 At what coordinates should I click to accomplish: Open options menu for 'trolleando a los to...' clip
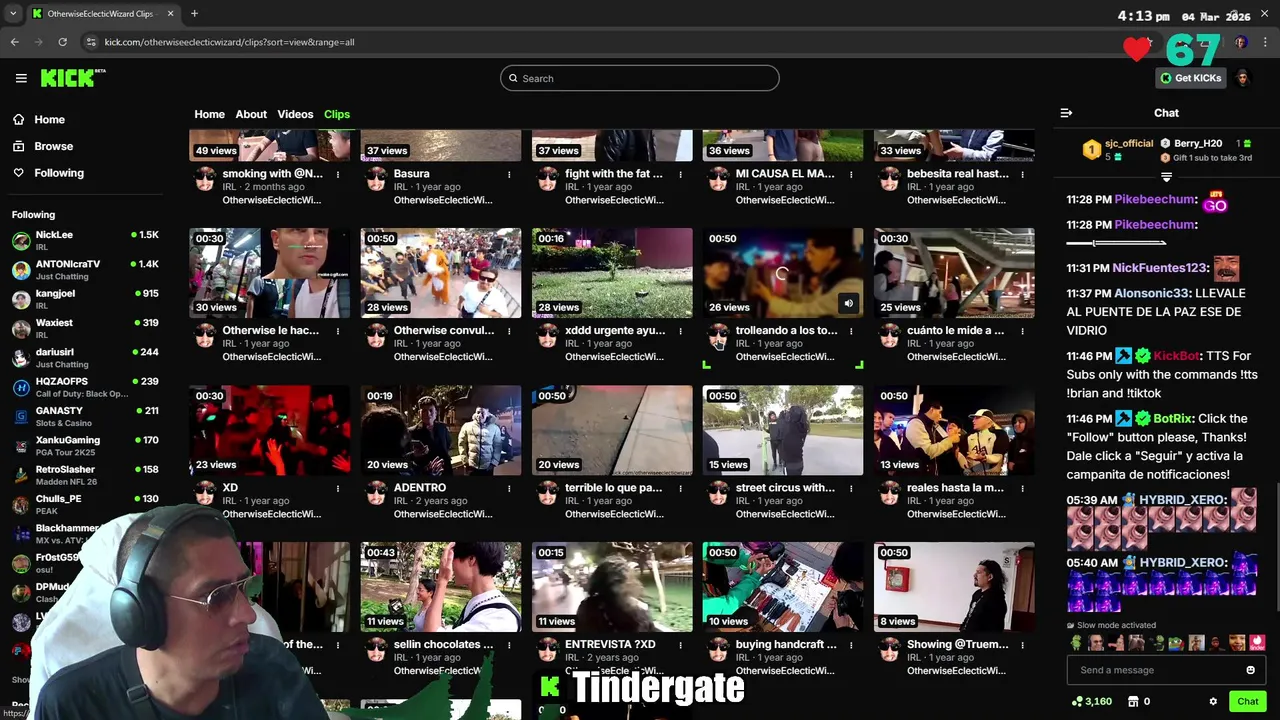pos(851,331)
